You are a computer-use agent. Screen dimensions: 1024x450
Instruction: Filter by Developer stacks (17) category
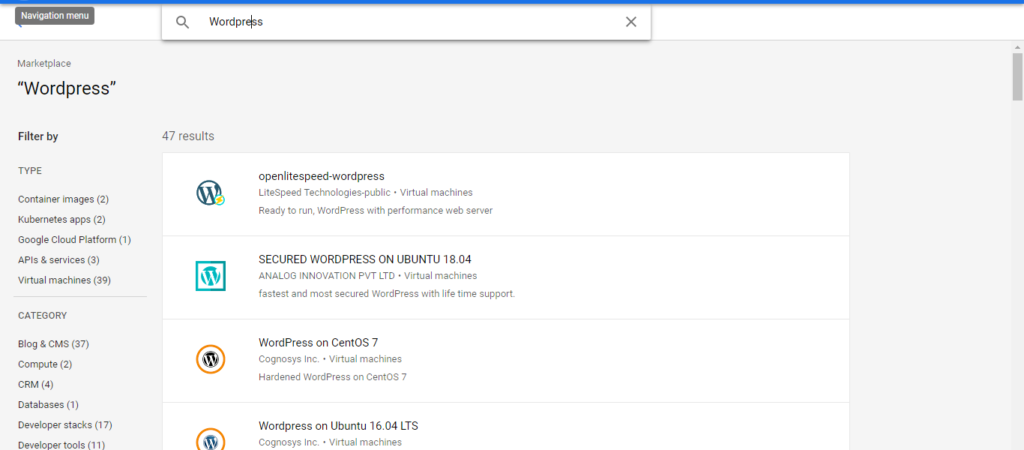click(65, 425)
